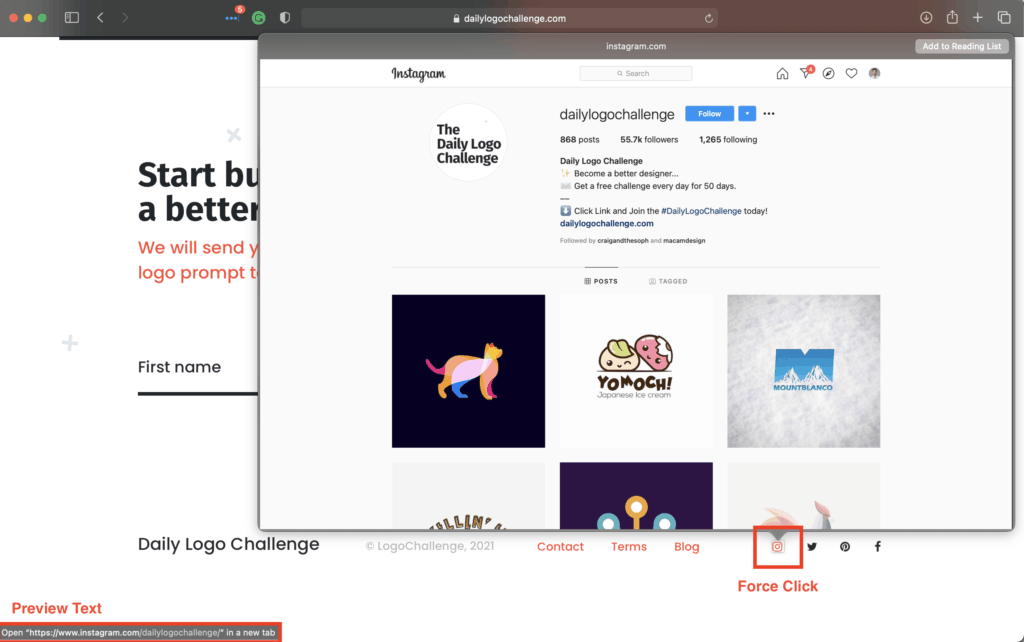This screenshot has width=1024, height=642.
Task: View the 55.7k followers list
Action: (x=649, y=140)
